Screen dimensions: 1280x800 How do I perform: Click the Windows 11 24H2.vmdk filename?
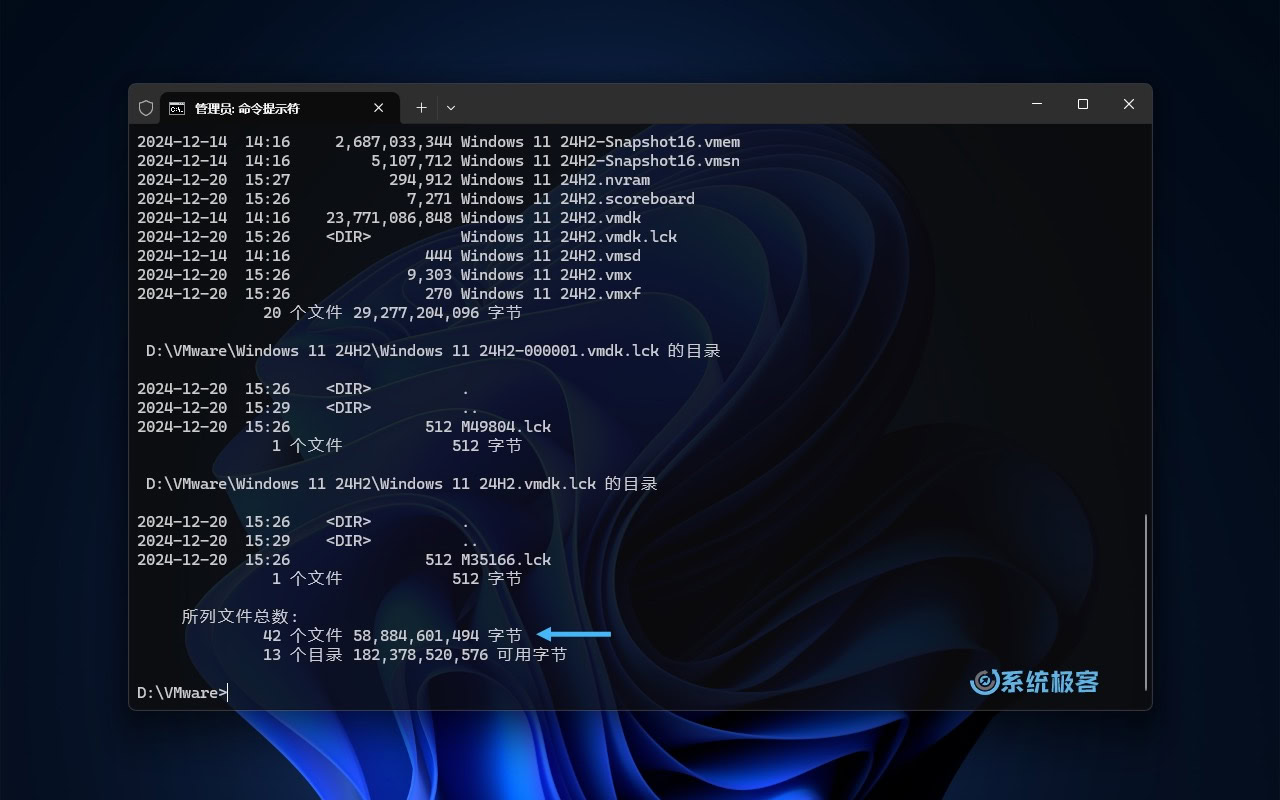551,218
